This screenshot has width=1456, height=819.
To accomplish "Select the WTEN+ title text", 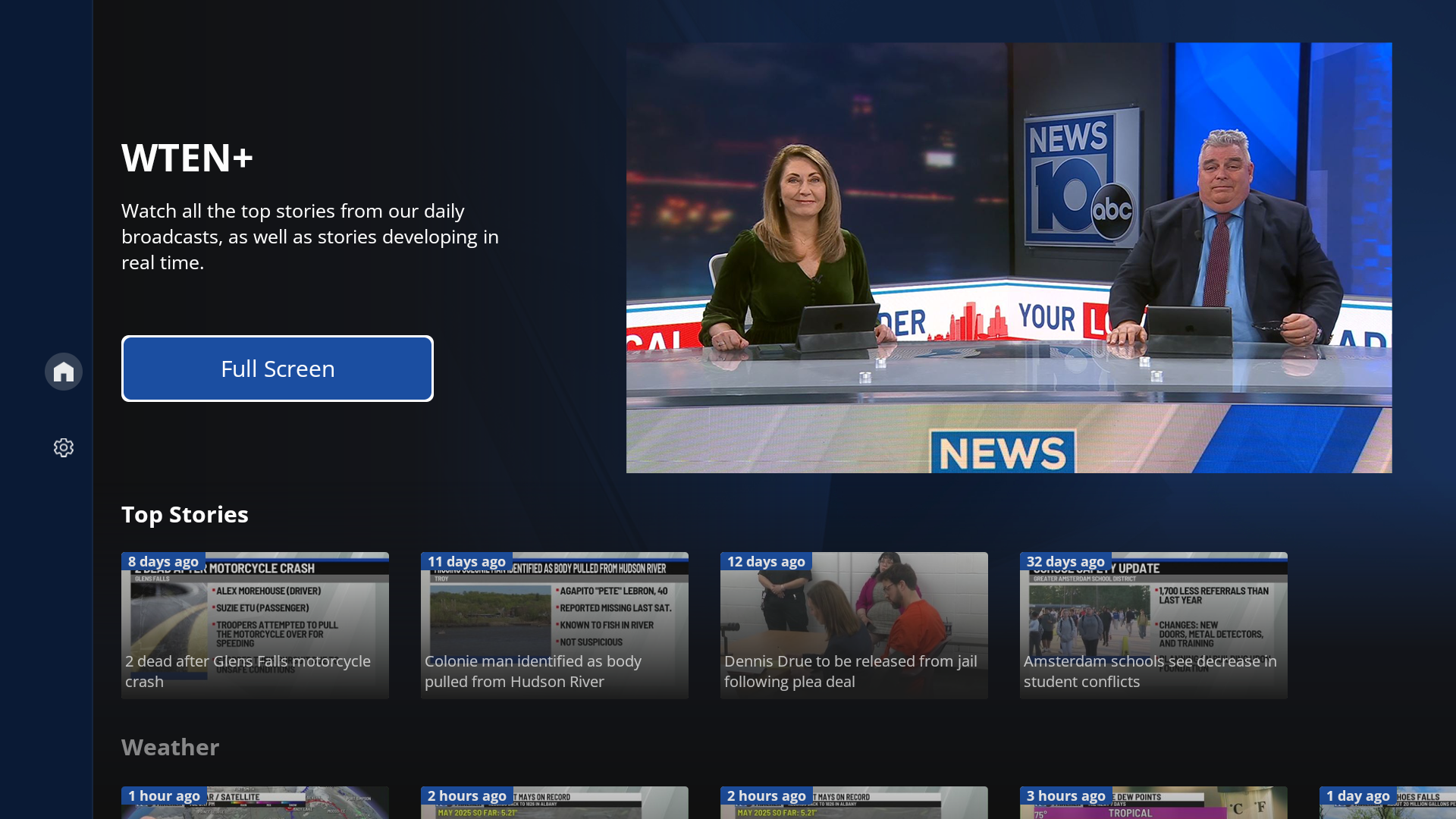I will 187,158.
